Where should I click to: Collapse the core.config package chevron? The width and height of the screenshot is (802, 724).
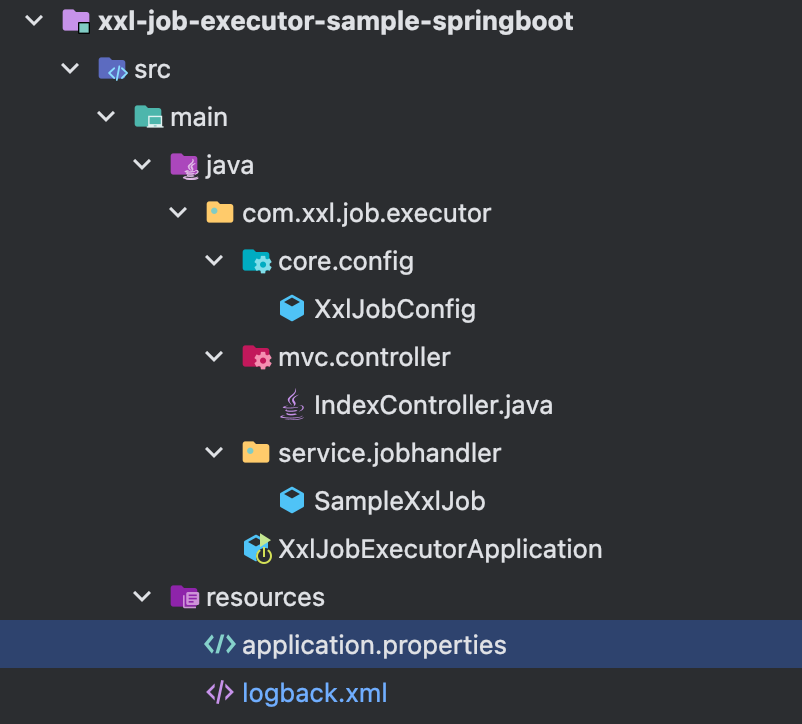213,260
